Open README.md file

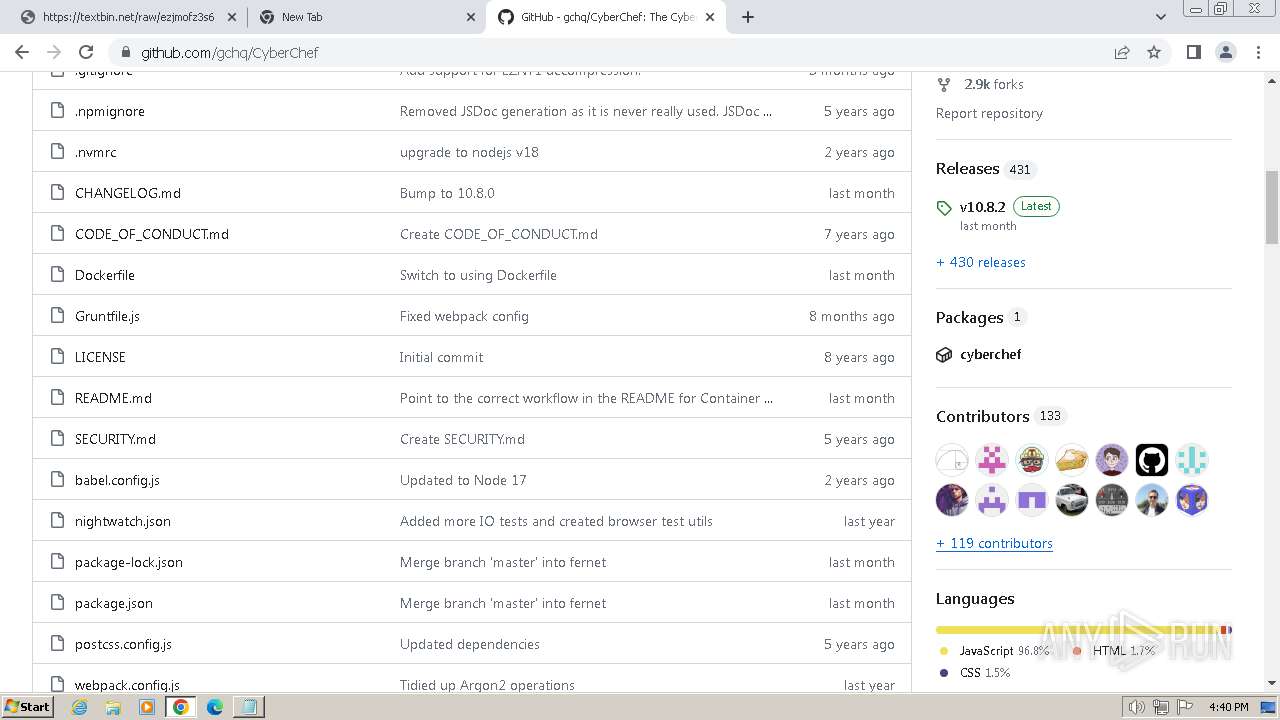click(x=113, y=398)
